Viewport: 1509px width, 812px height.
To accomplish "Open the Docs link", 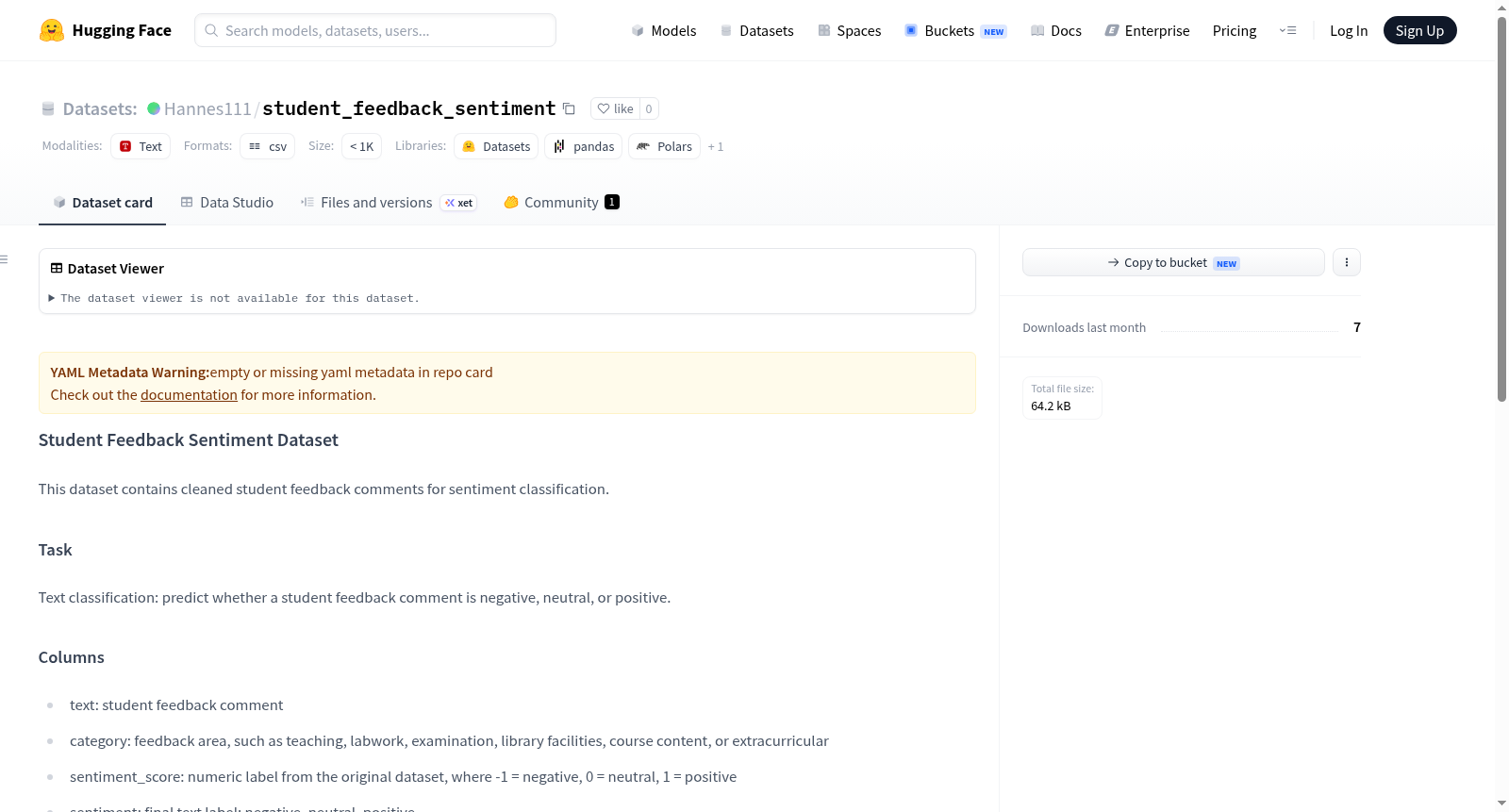I will coord(1056,30).
